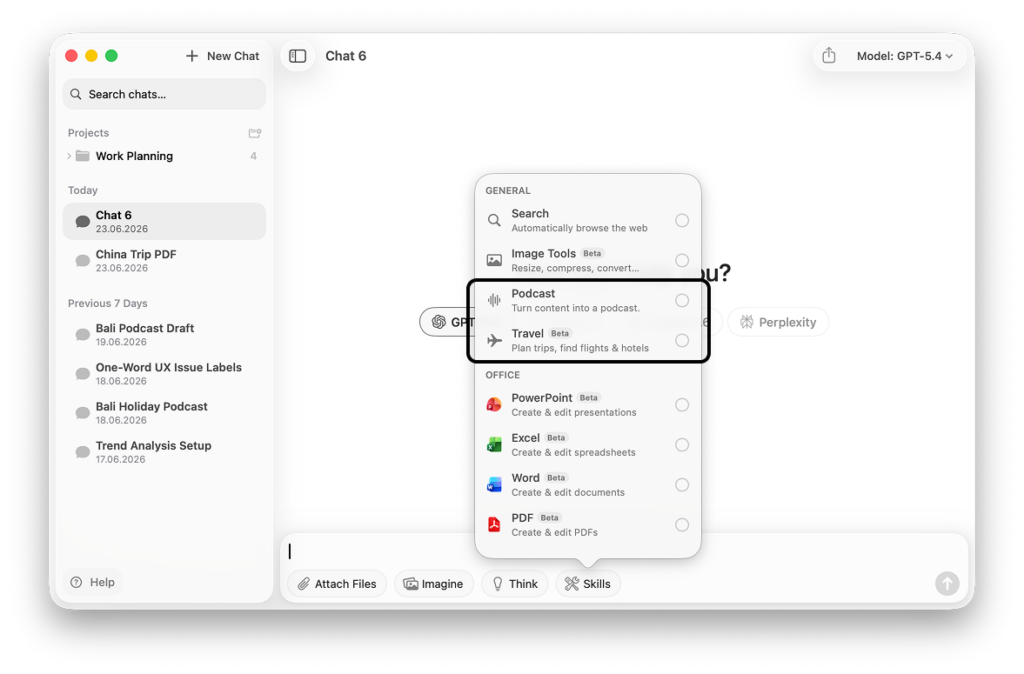This screenshot has height=674, width=1024.
Task: Open the Bali Podcast Draft chat
Action: click(x=165, y=334)
